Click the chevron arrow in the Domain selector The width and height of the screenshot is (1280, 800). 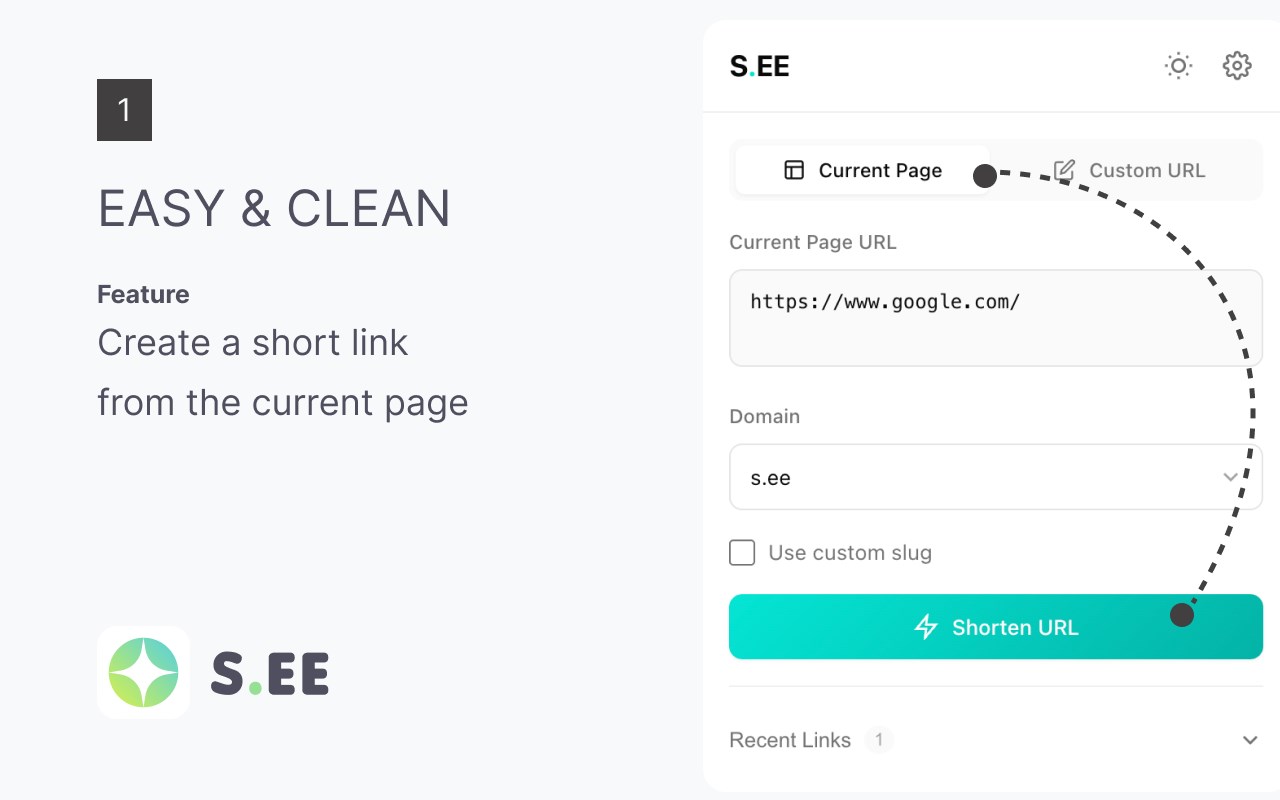point(1231,478)
